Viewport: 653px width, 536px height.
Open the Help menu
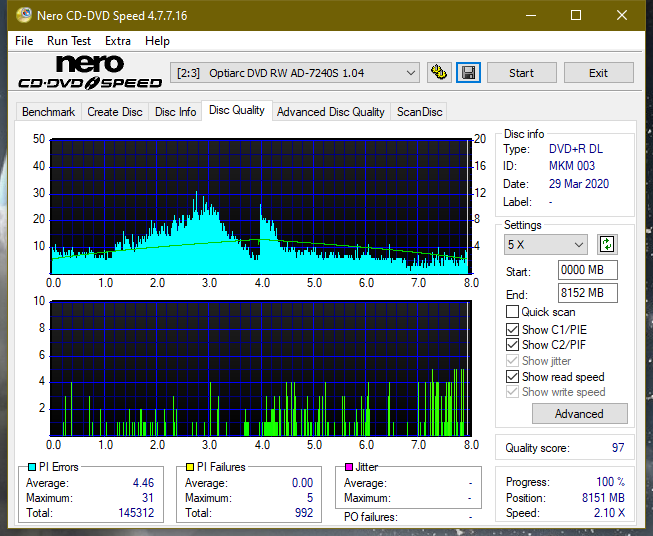157,41
